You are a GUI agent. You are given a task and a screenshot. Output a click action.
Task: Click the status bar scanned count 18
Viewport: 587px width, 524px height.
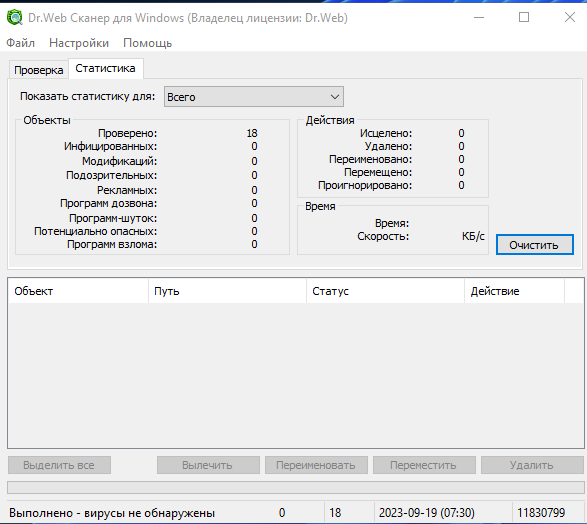click(335, 513)
